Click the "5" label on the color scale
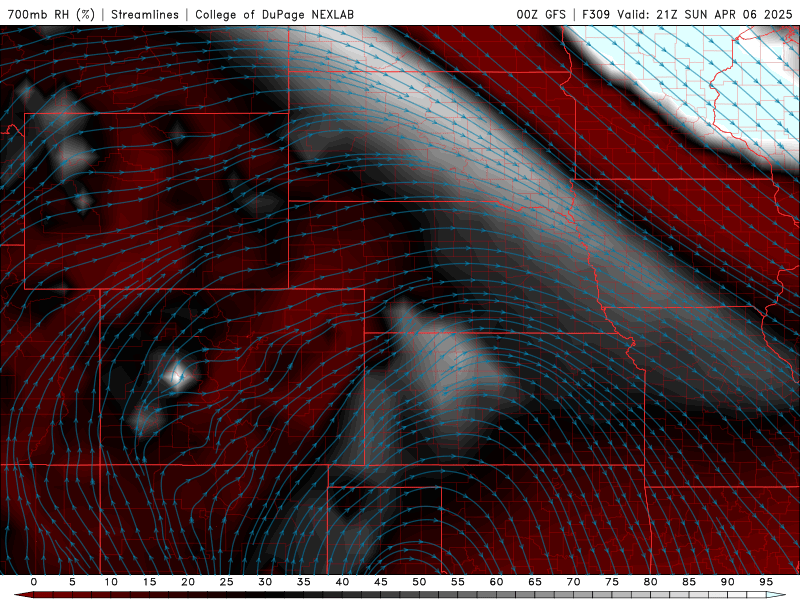 click(72, 582)
